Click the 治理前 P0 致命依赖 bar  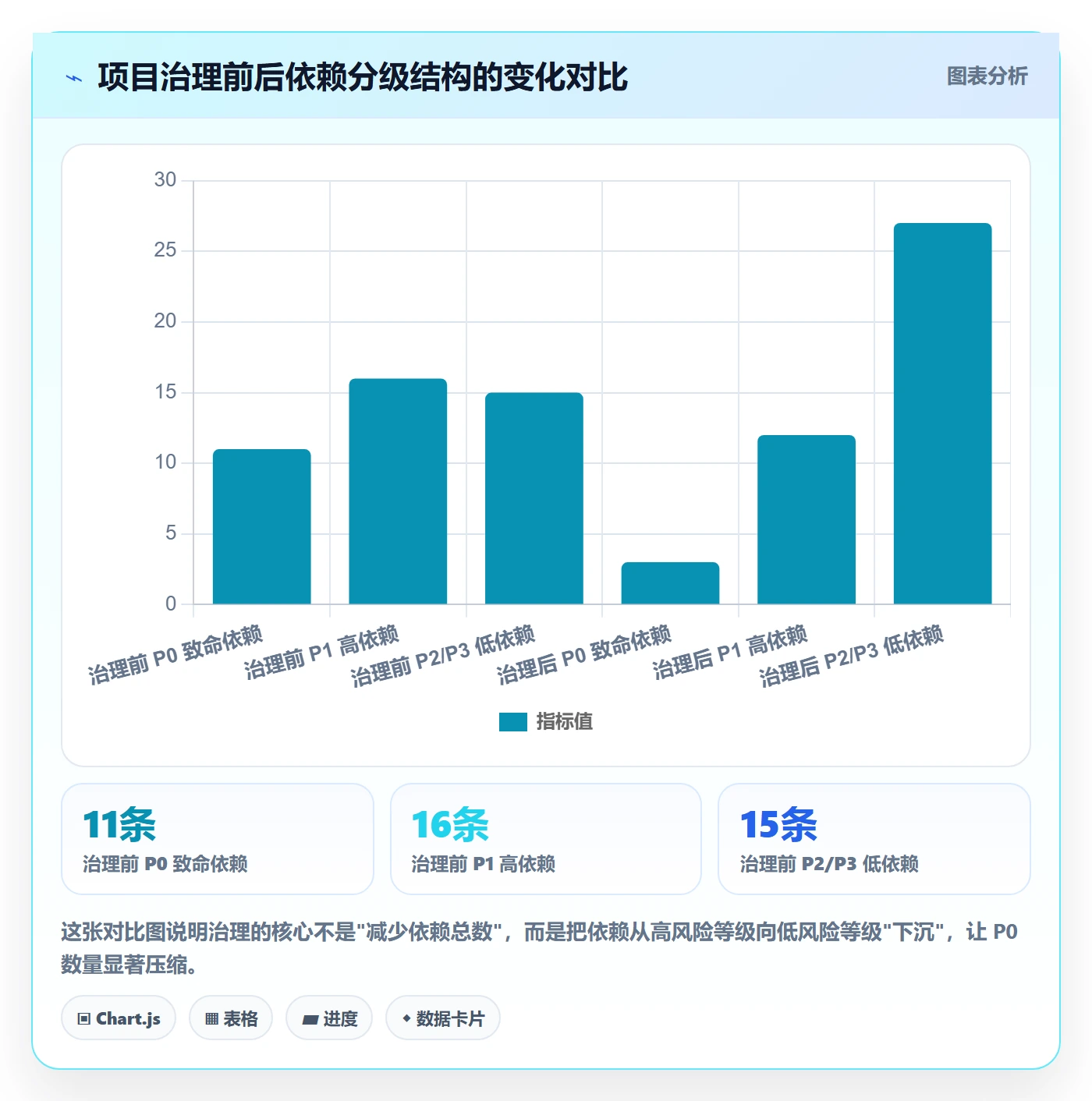tap(262, 526)
